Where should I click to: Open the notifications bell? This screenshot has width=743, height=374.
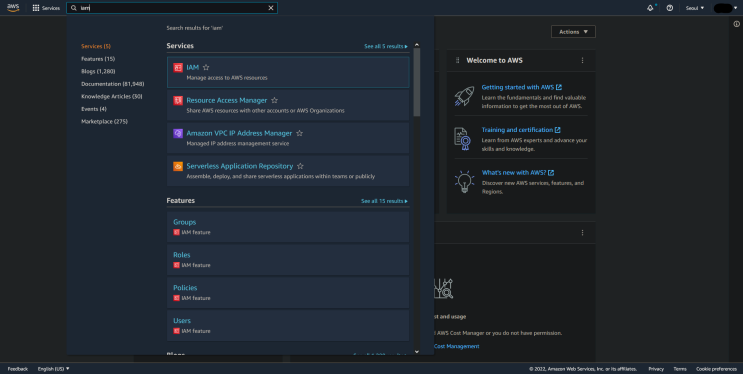(650, 8)
